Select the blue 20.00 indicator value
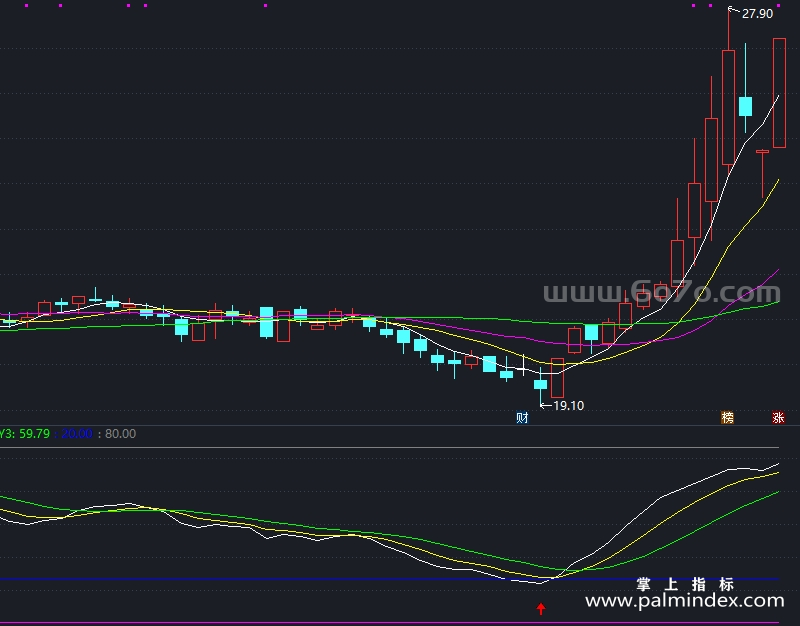The image size is (800, 626). (x=77, y=434)
